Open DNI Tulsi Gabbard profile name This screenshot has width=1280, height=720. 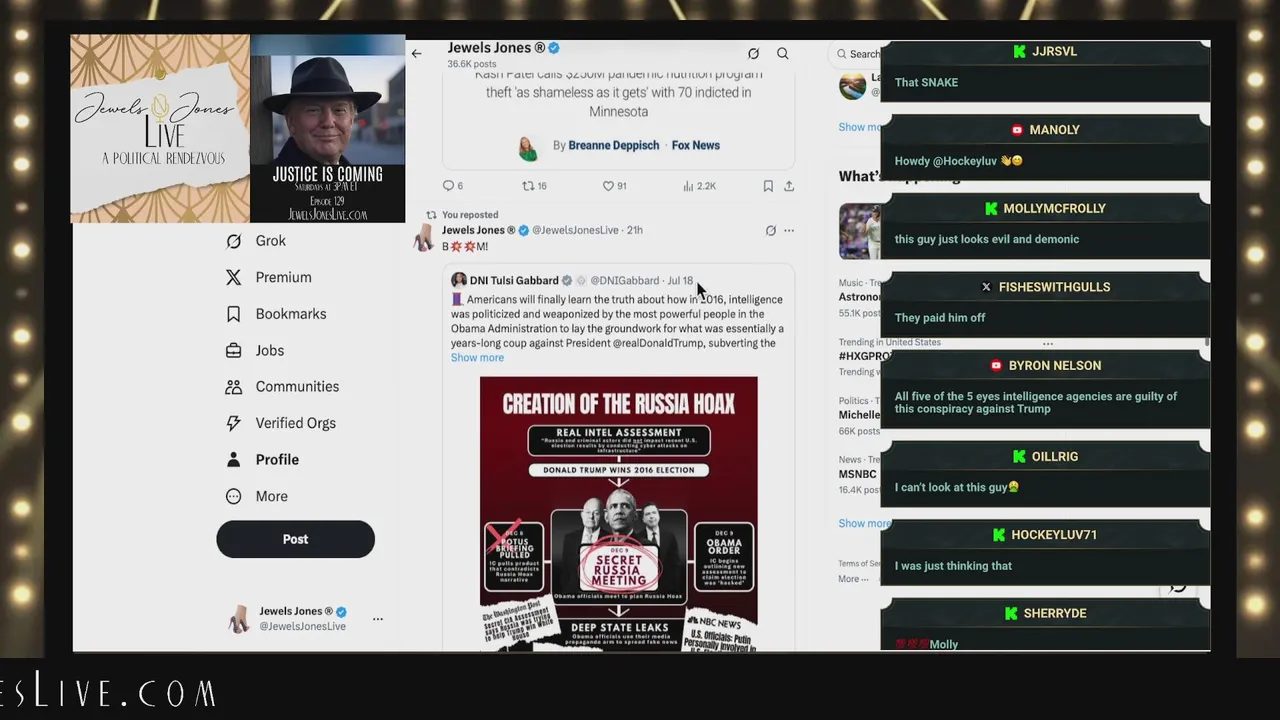(x=514, y=281)
